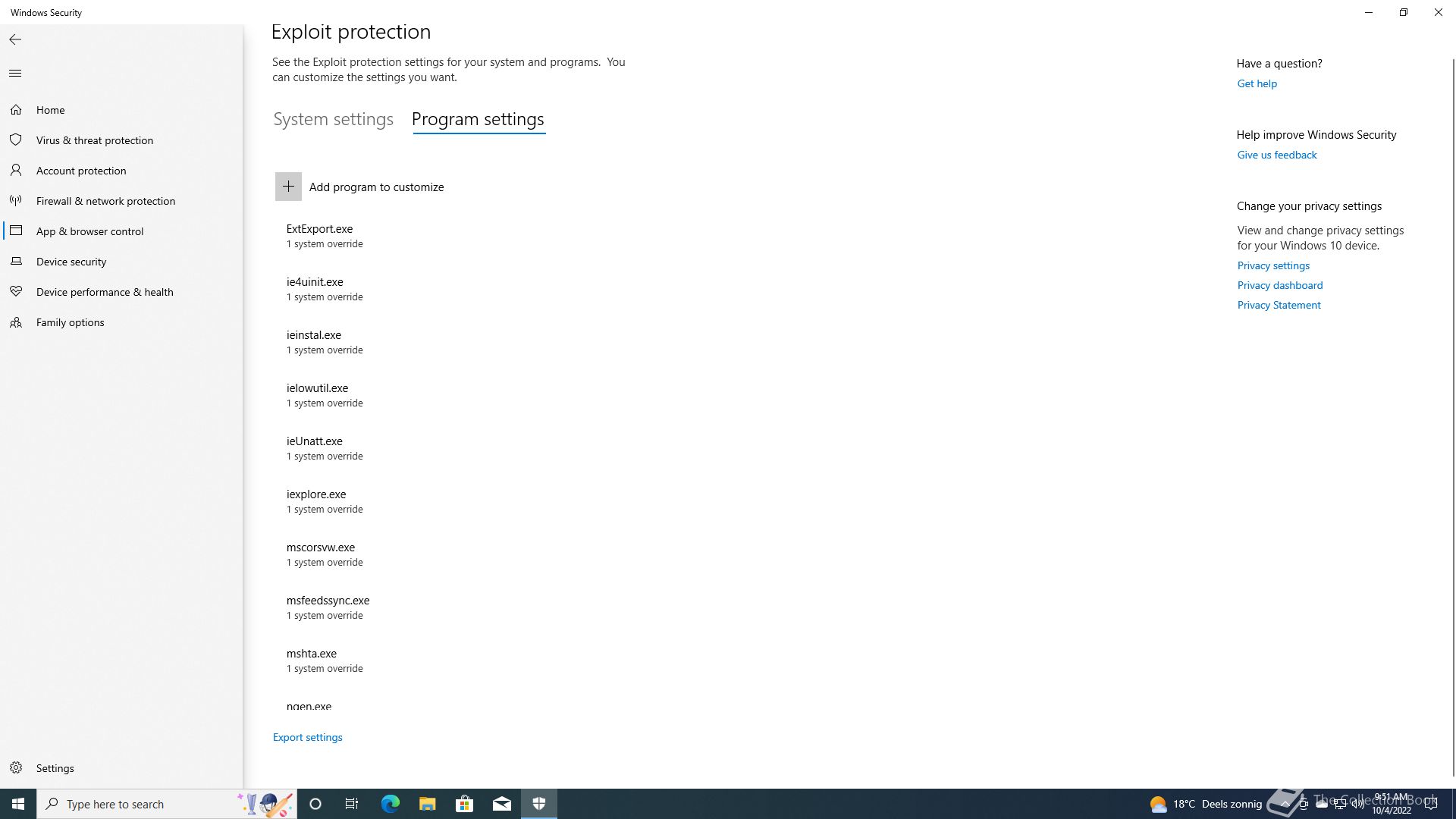Click the Meet Now camera tray icon
Image resolution: width=1456 pixels, height=819 pixels.
(x=1304, y=804)
